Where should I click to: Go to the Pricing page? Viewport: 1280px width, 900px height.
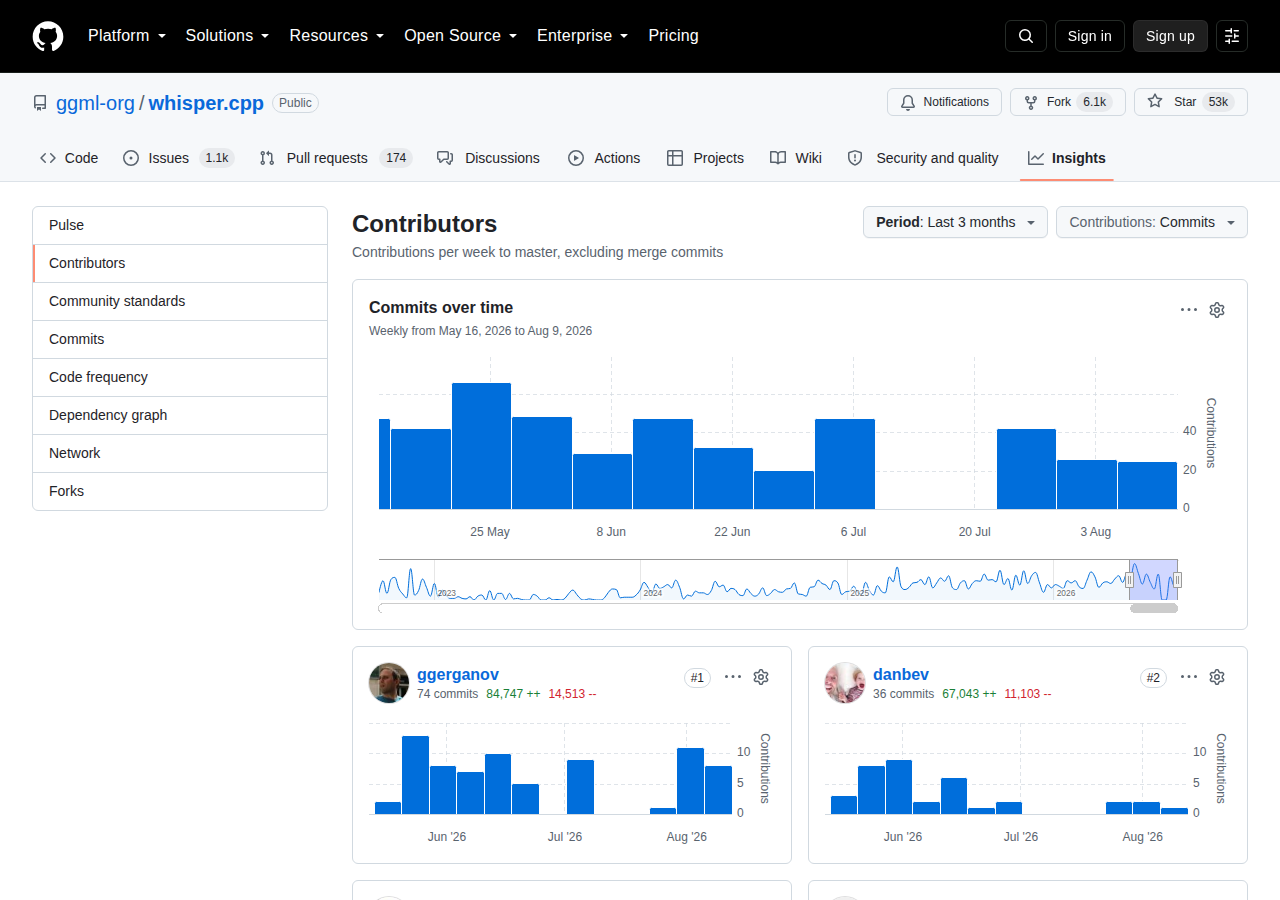pos(674,36)
